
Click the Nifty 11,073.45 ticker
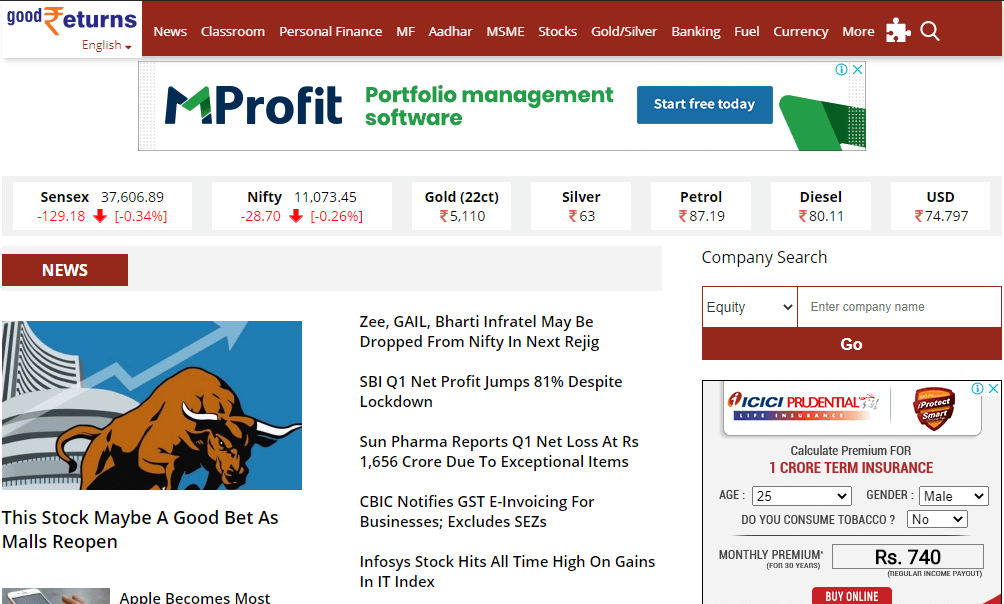point(302,206)
